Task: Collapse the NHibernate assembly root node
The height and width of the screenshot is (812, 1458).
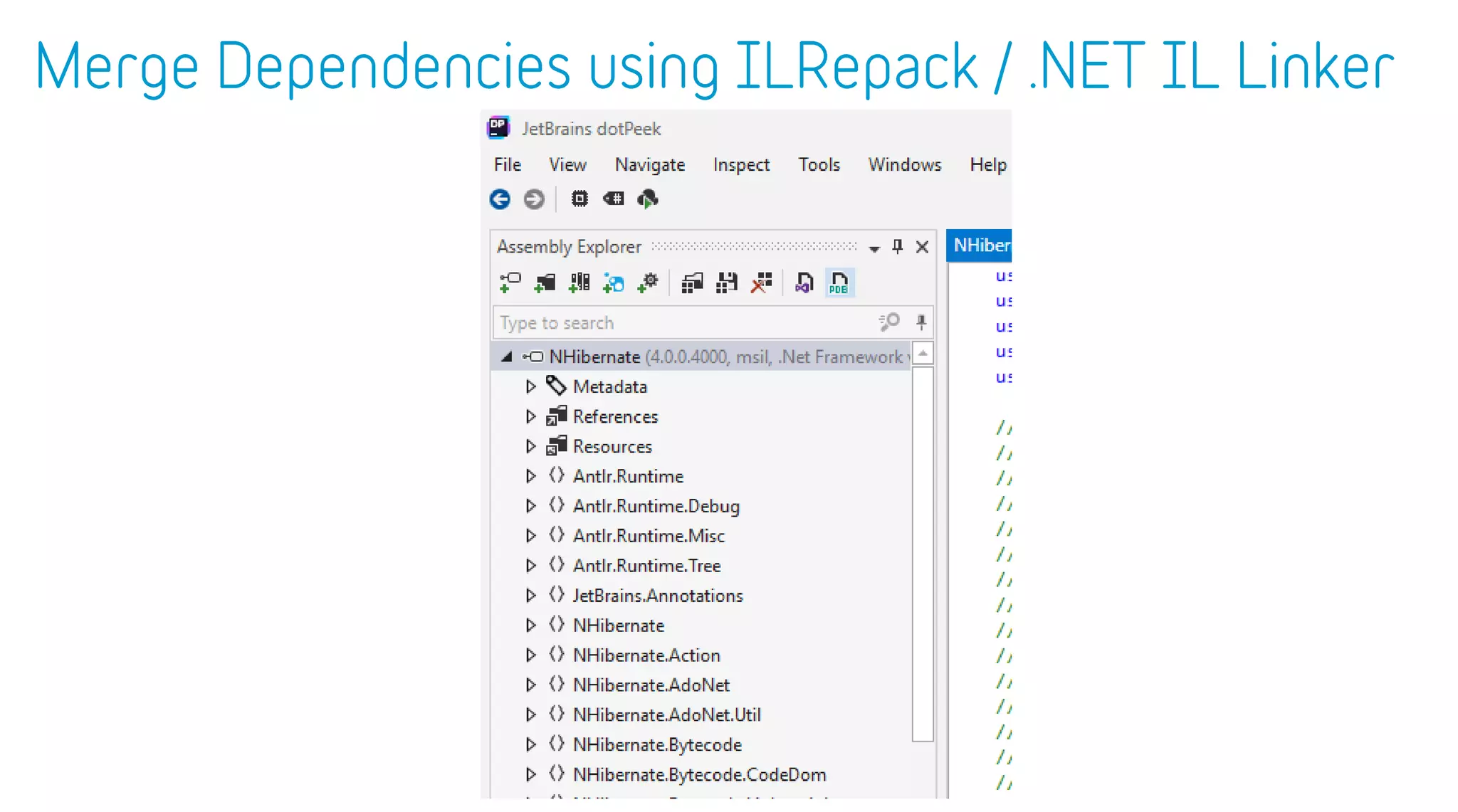Action: pos(507,357)
